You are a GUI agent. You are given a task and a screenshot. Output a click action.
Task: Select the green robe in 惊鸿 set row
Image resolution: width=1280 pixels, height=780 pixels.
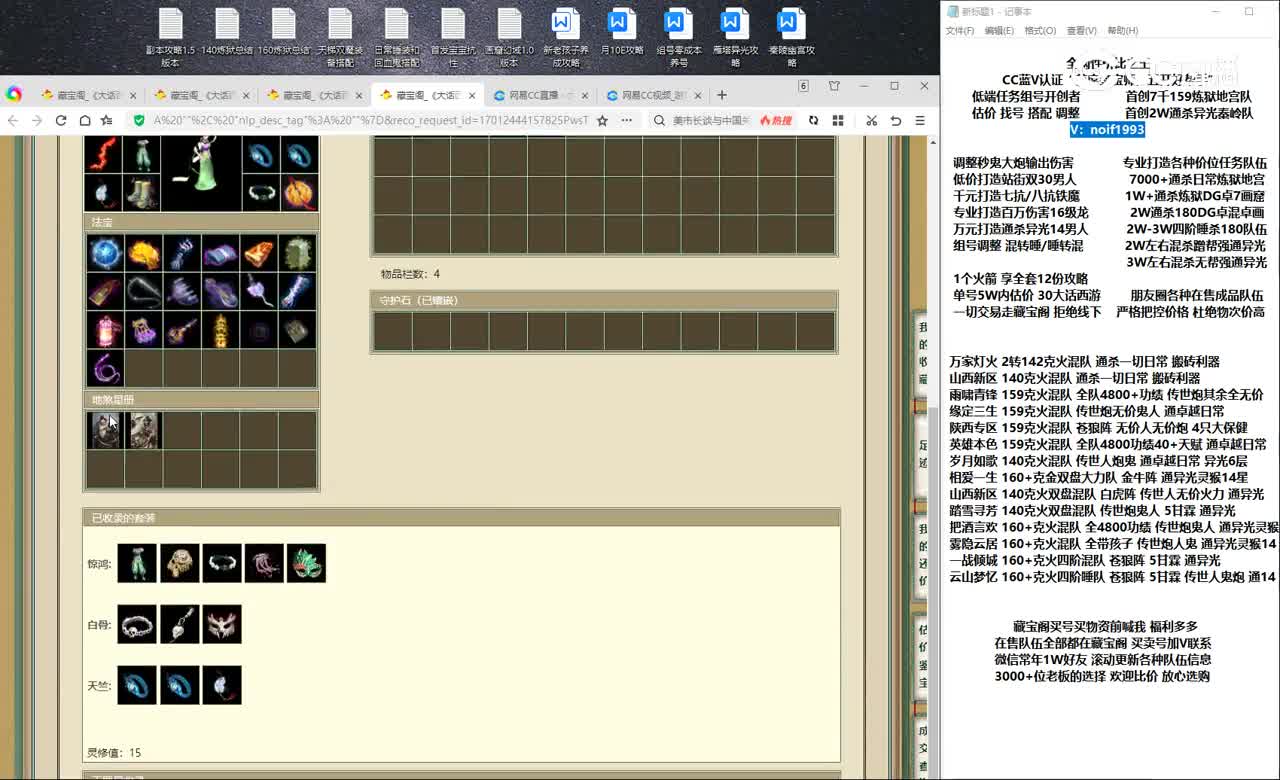coord(137,563)
